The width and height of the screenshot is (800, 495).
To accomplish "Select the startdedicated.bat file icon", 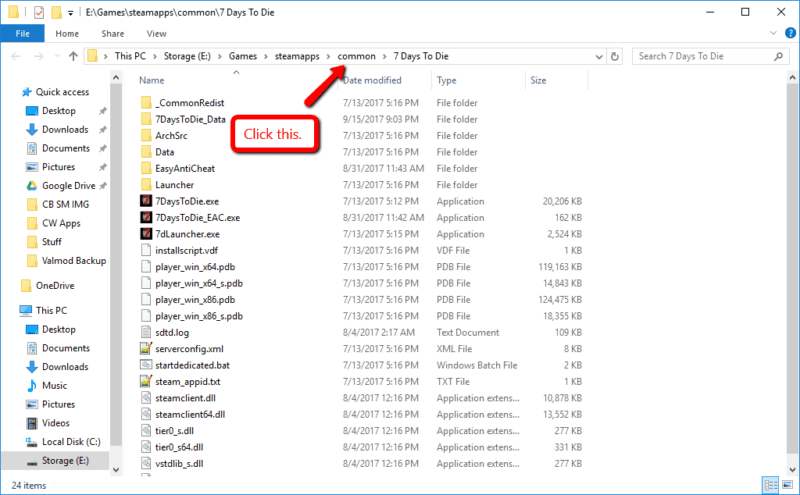I will 146,365.
